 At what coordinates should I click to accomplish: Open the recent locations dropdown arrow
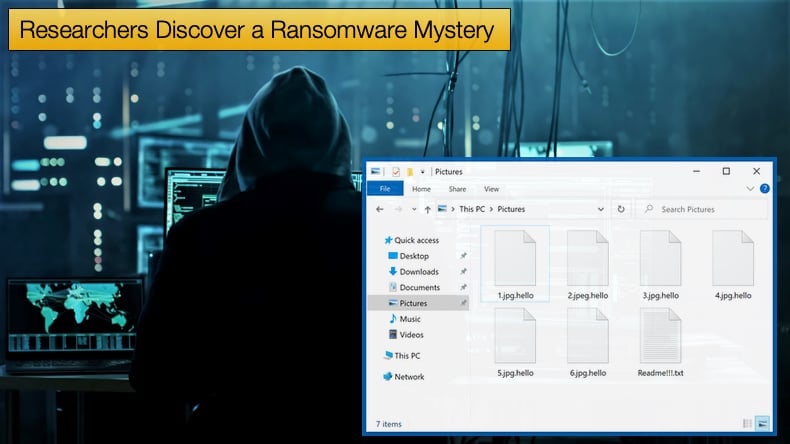414,209
